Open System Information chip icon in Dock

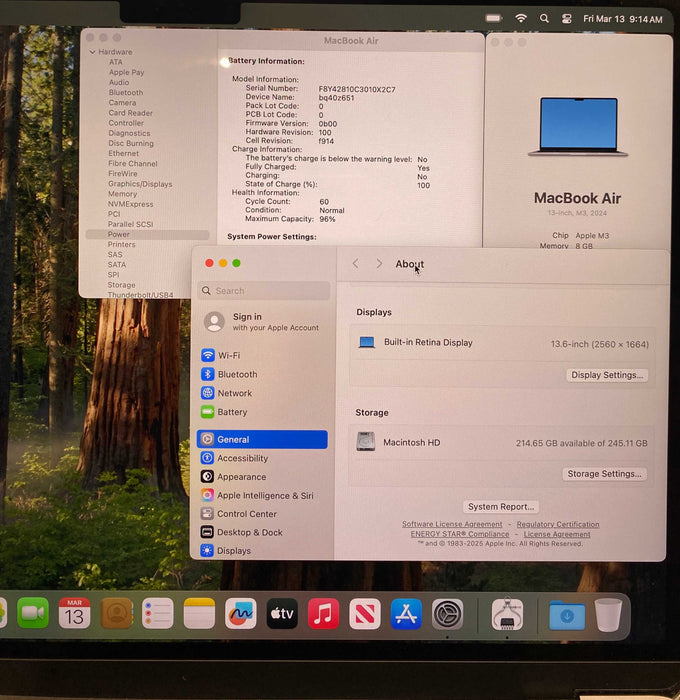[507, 614]
